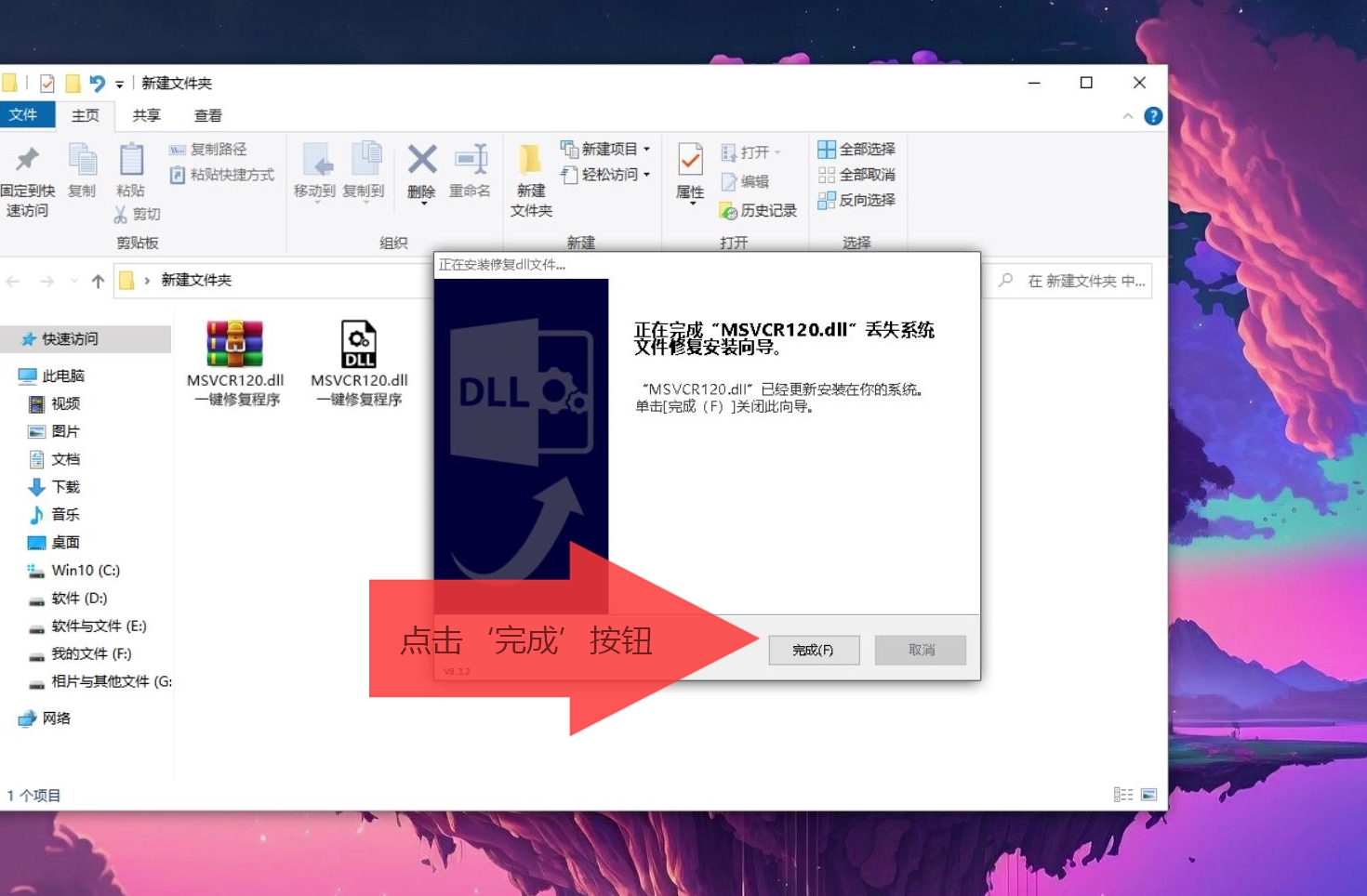Click the forward navigation arrow
Viewport: 1367px width, 896px height.
[x=46, y=281]
